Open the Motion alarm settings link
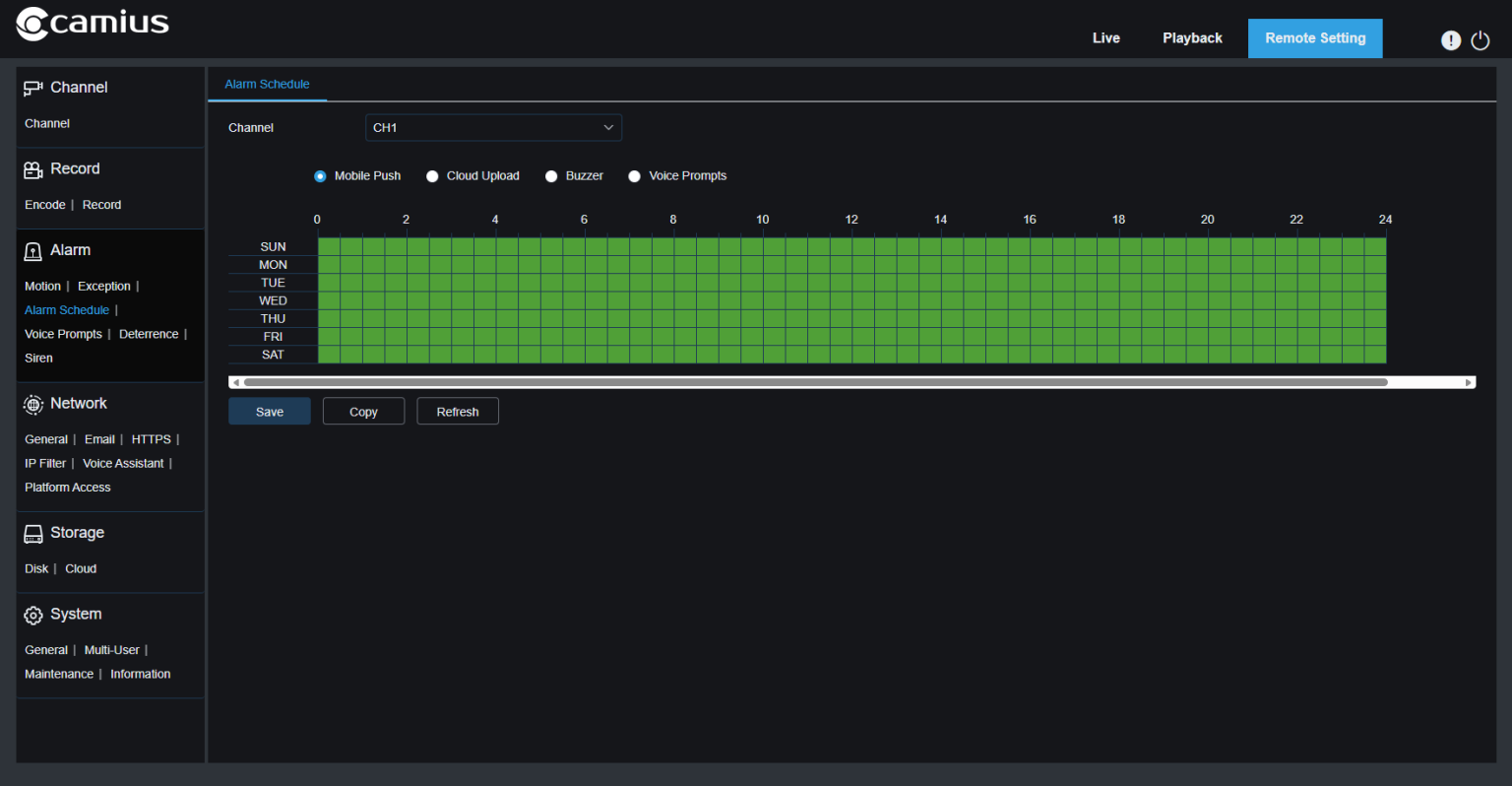Viewport: 1512px width, 786px height. click(x=42, y=287)
